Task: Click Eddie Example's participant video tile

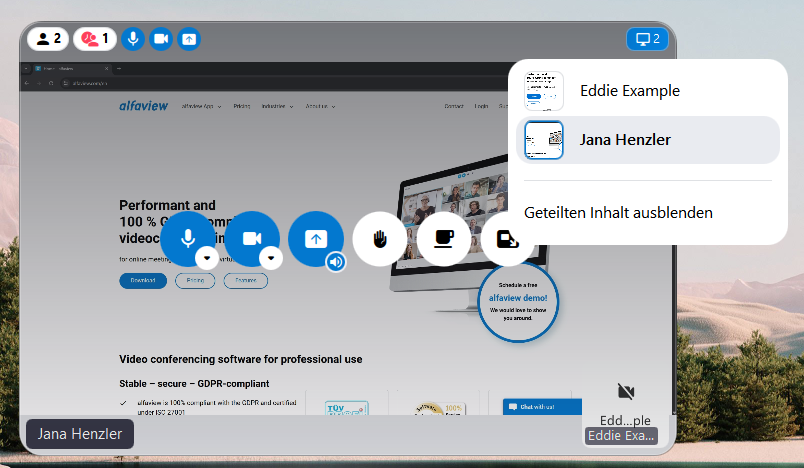Action: pos(626,405)
